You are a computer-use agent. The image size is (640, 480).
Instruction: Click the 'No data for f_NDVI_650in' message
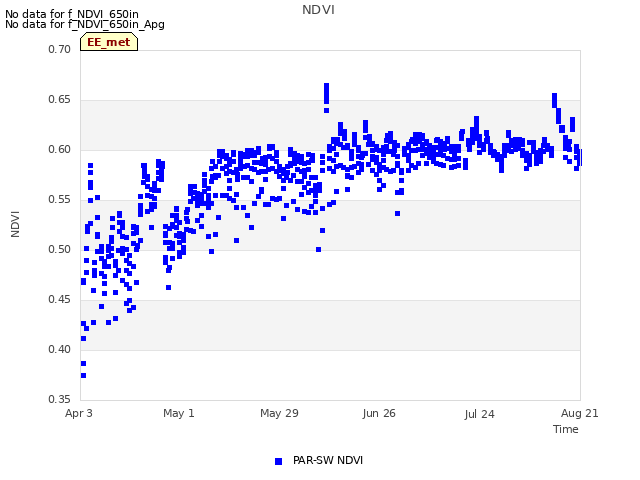pos(72,14)
